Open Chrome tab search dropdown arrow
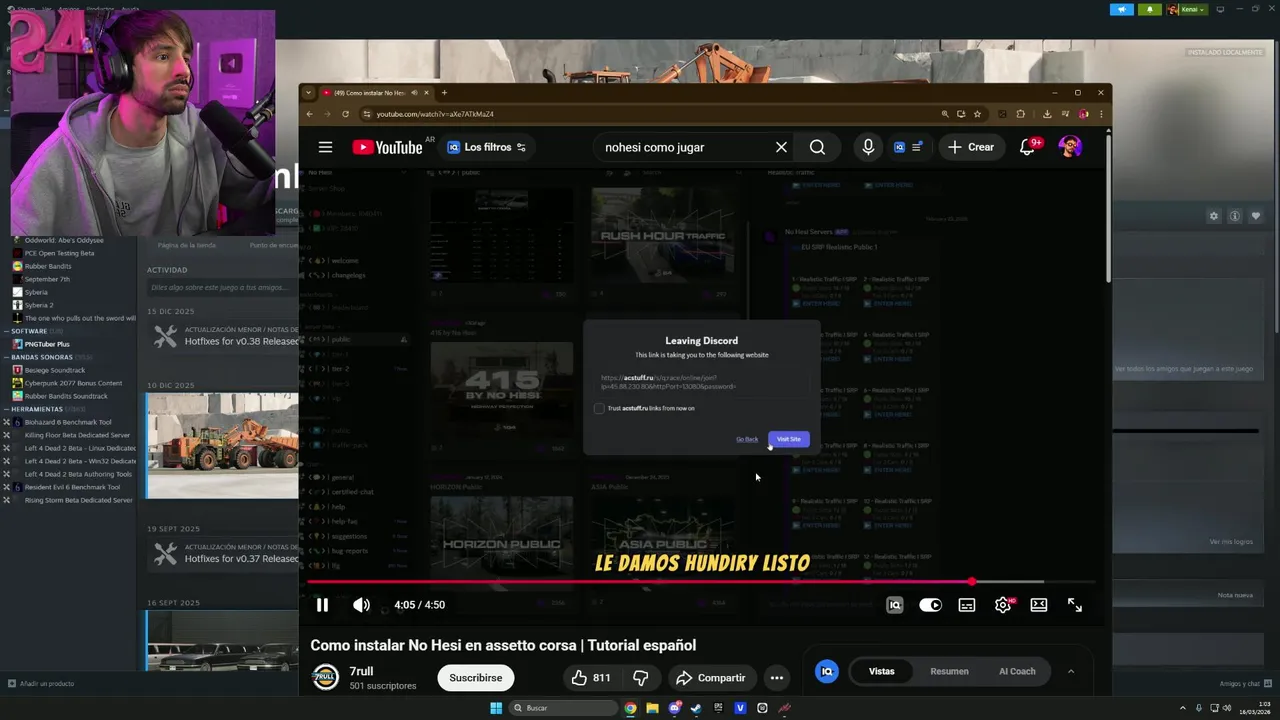 (308, 93)
